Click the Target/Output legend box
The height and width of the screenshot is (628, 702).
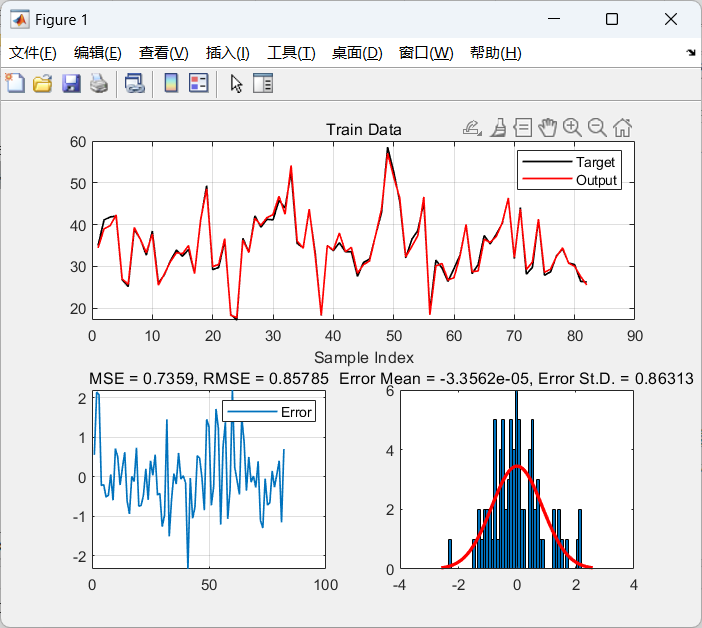coord(570,171)
